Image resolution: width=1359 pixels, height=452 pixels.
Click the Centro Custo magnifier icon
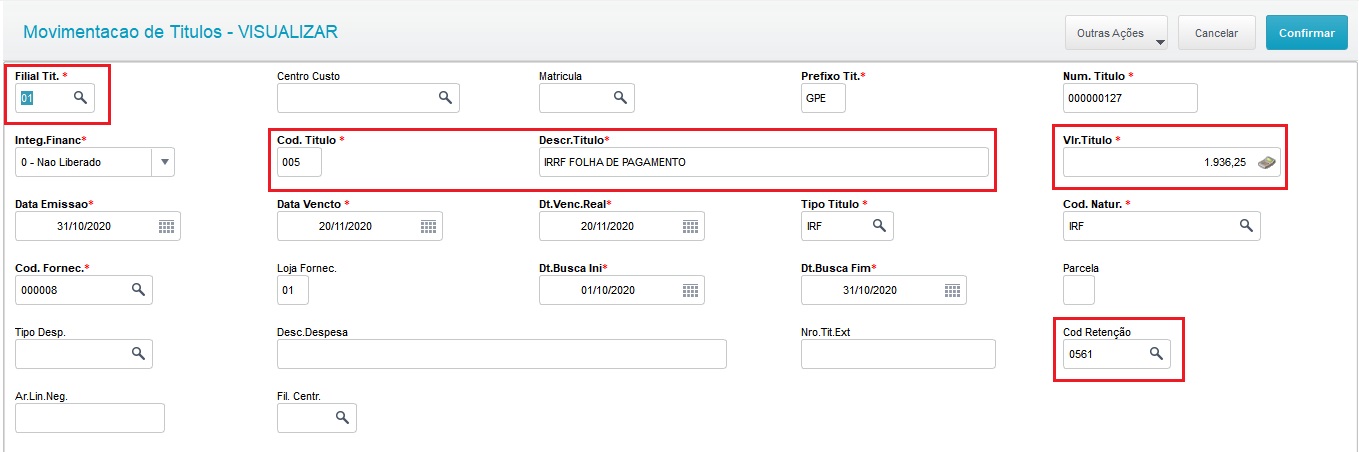tap(445, 98)
